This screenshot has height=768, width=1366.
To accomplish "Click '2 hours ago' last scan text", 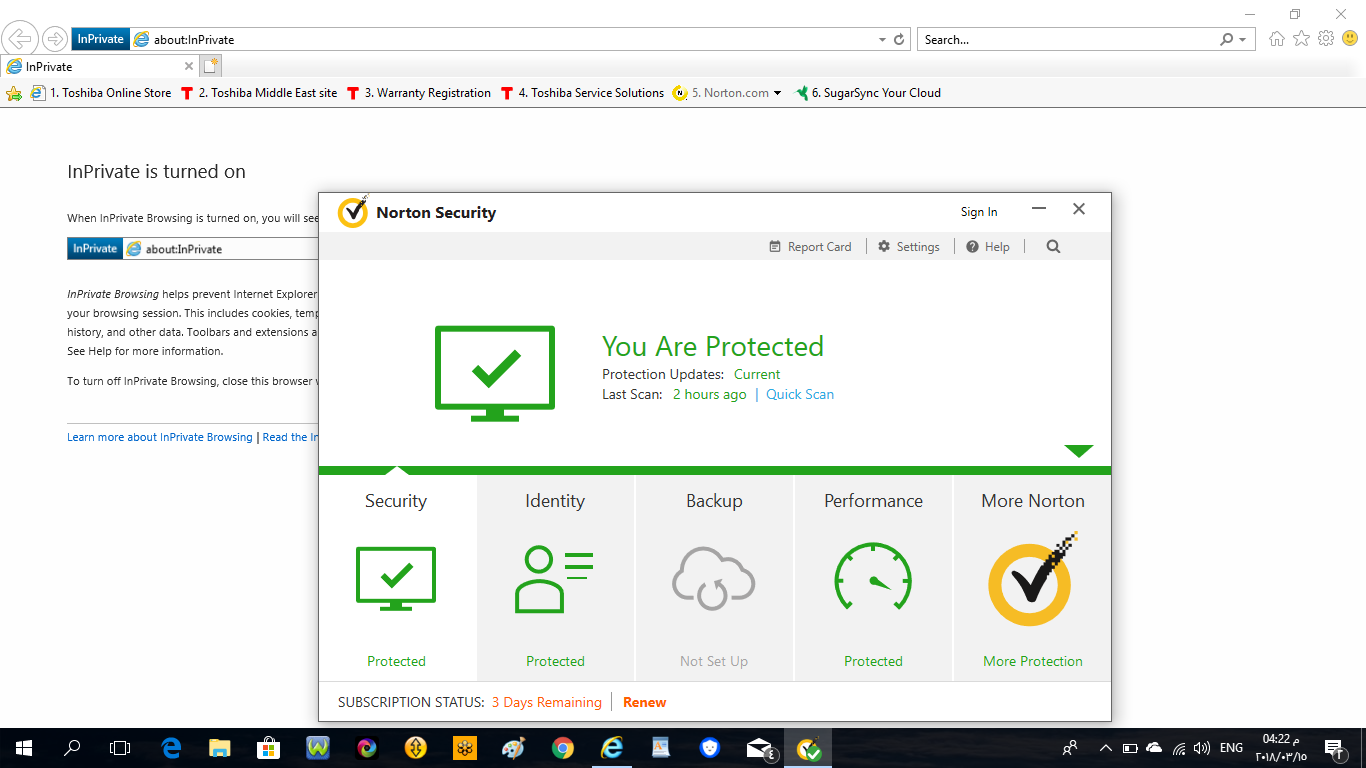I will tap(709, 394).
